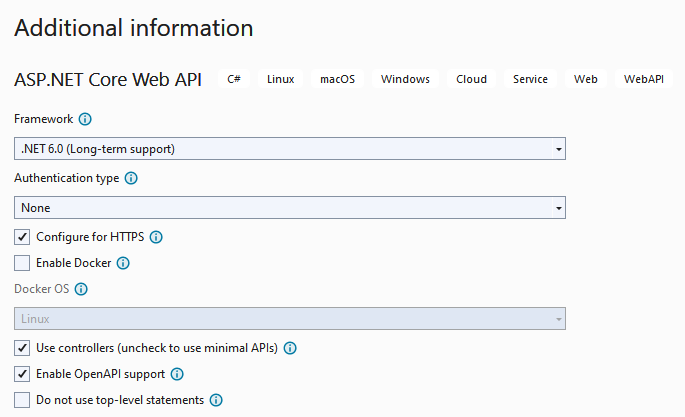The height and width of the screenshot is (417, 685).
Task: Show info for Configure for HTTPS
Action: pyautogui.click(x=156, y=237)
